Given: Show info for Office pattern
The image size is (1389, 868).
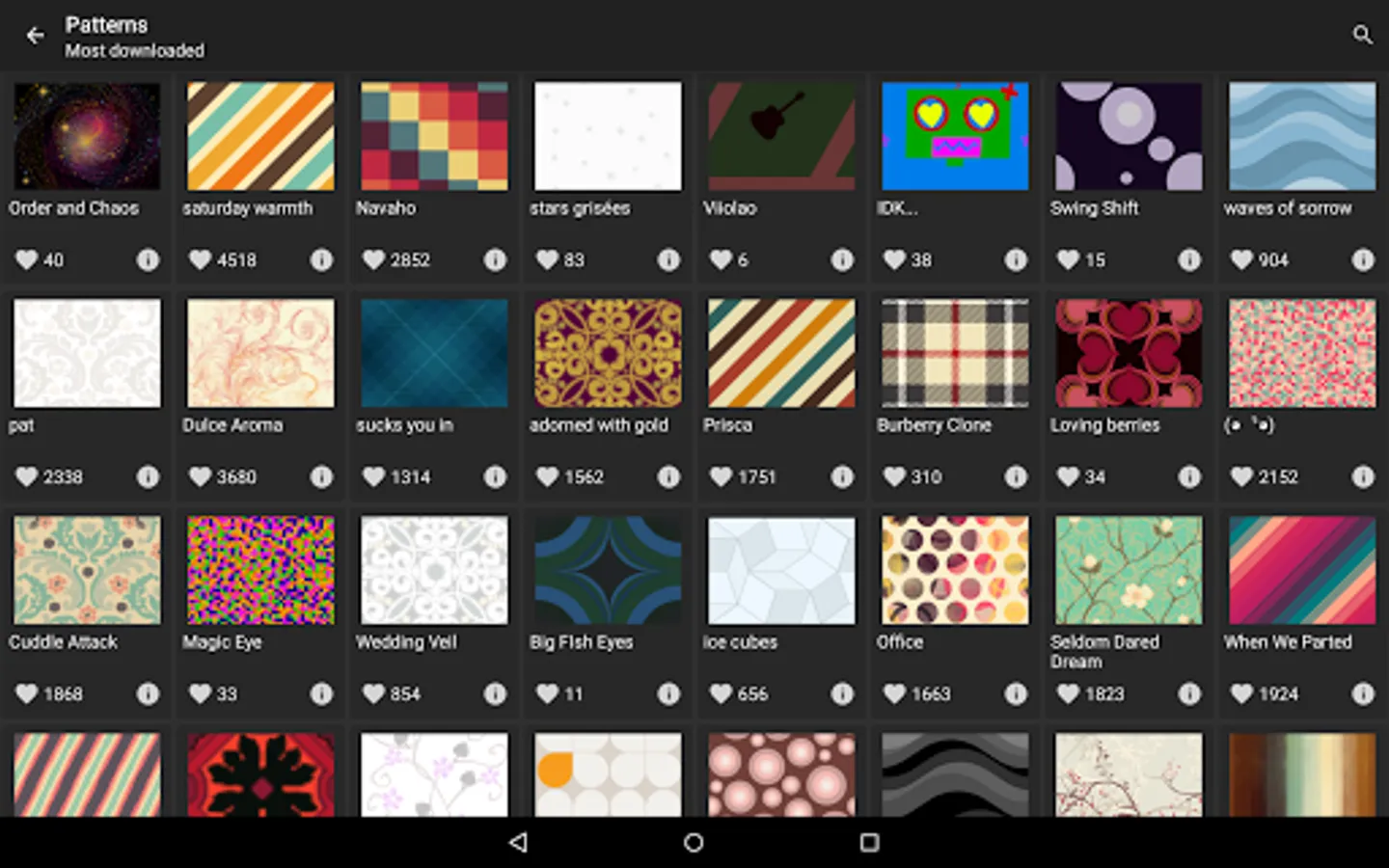Looking at the screenshot, I should tap(1016, 693).
